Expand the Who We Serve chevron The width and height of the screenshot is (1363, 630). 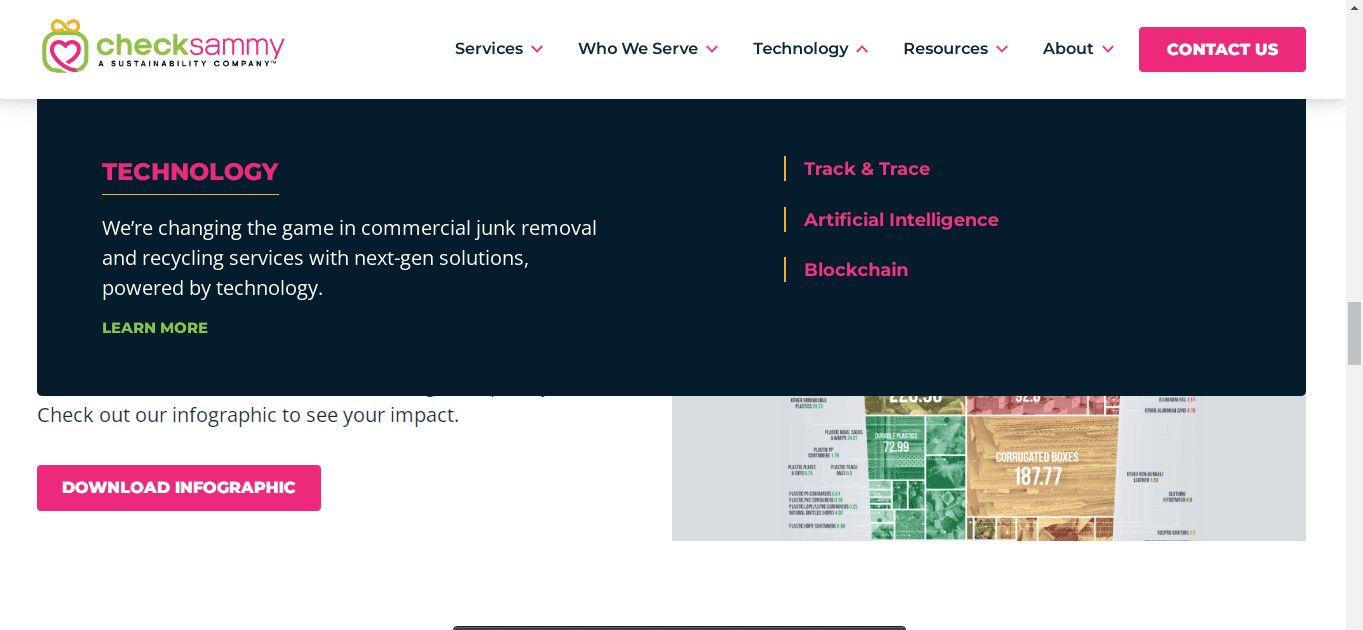[712, 49]
